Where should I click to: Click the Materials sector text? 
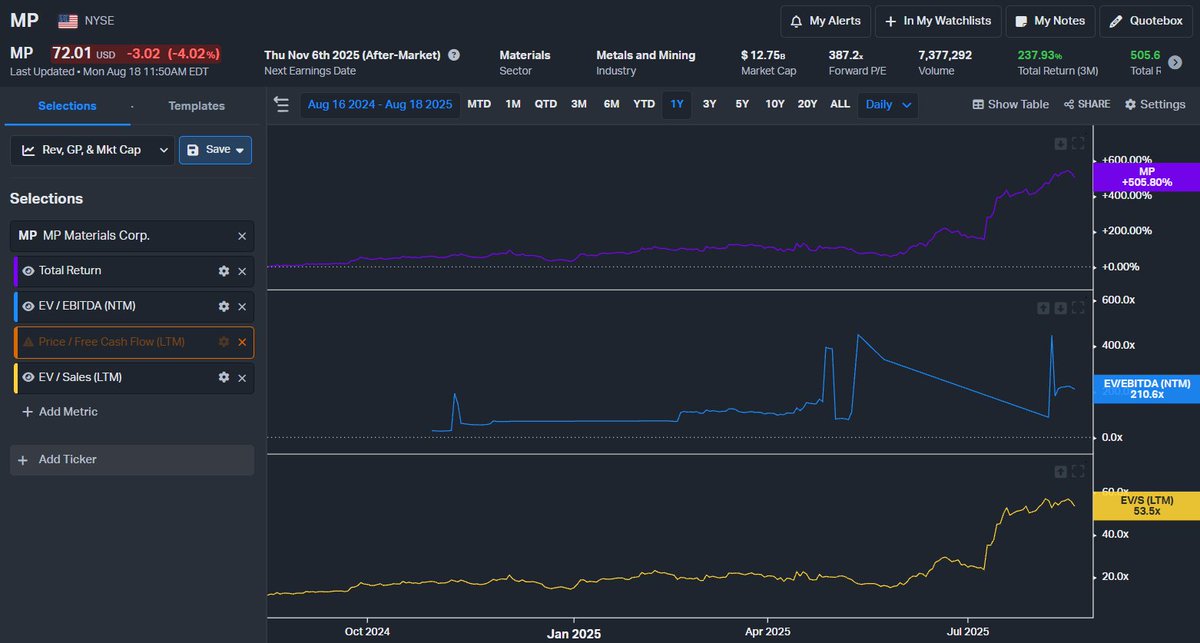pos(525,55)
